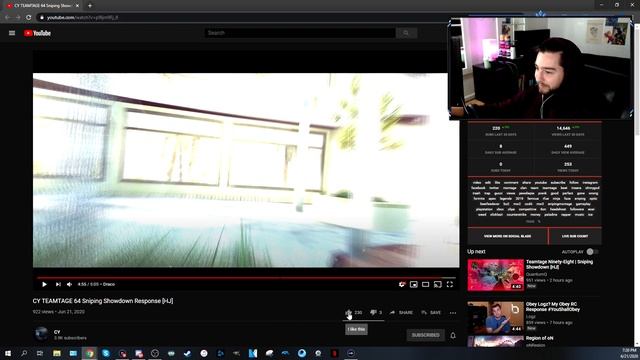Skip to the next video
The image size is (640, 360).
tap(58, 284)
